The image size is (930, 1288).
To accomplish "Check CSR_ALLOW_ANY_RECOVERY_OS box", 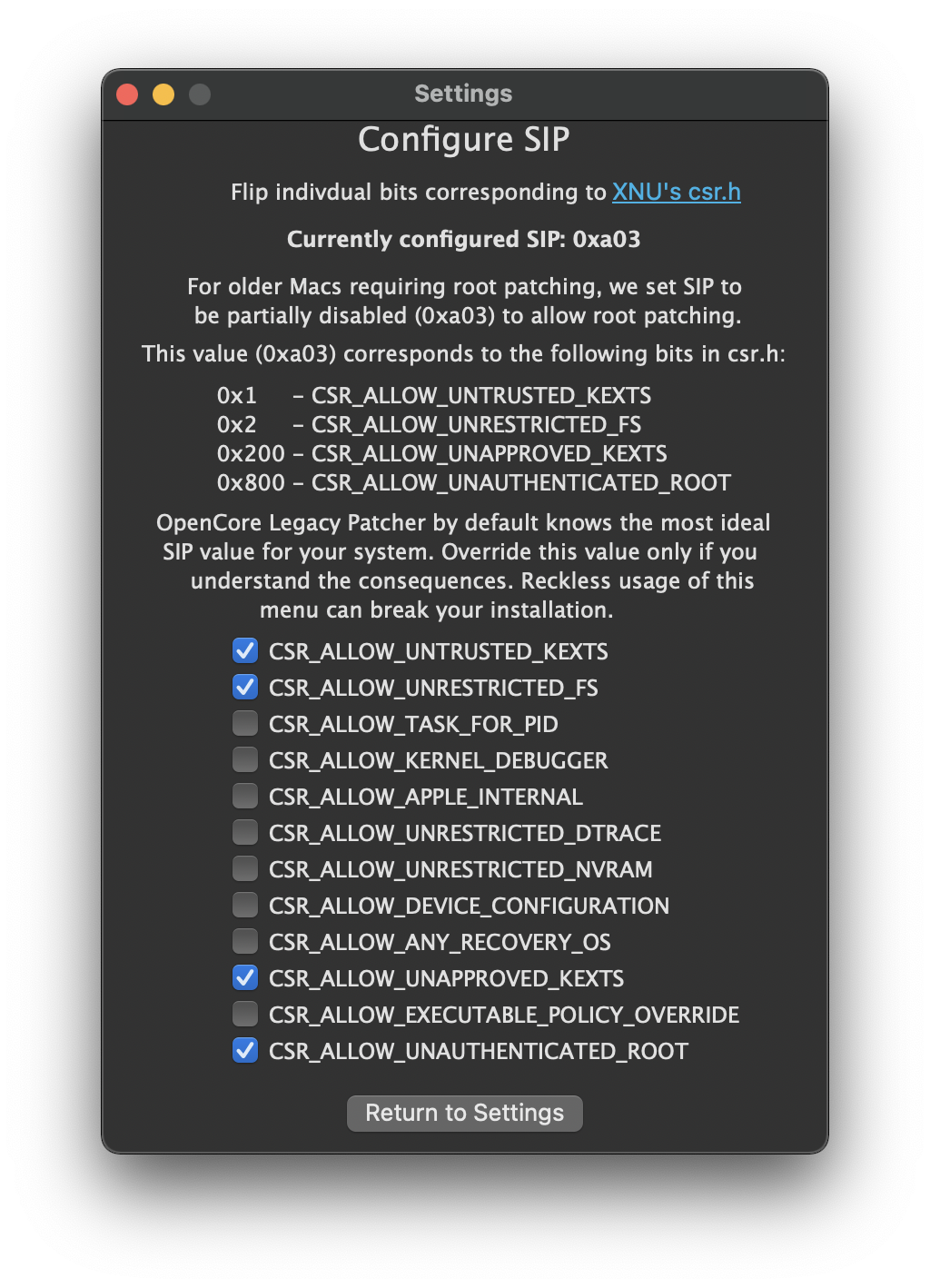I will pos(245,942).
